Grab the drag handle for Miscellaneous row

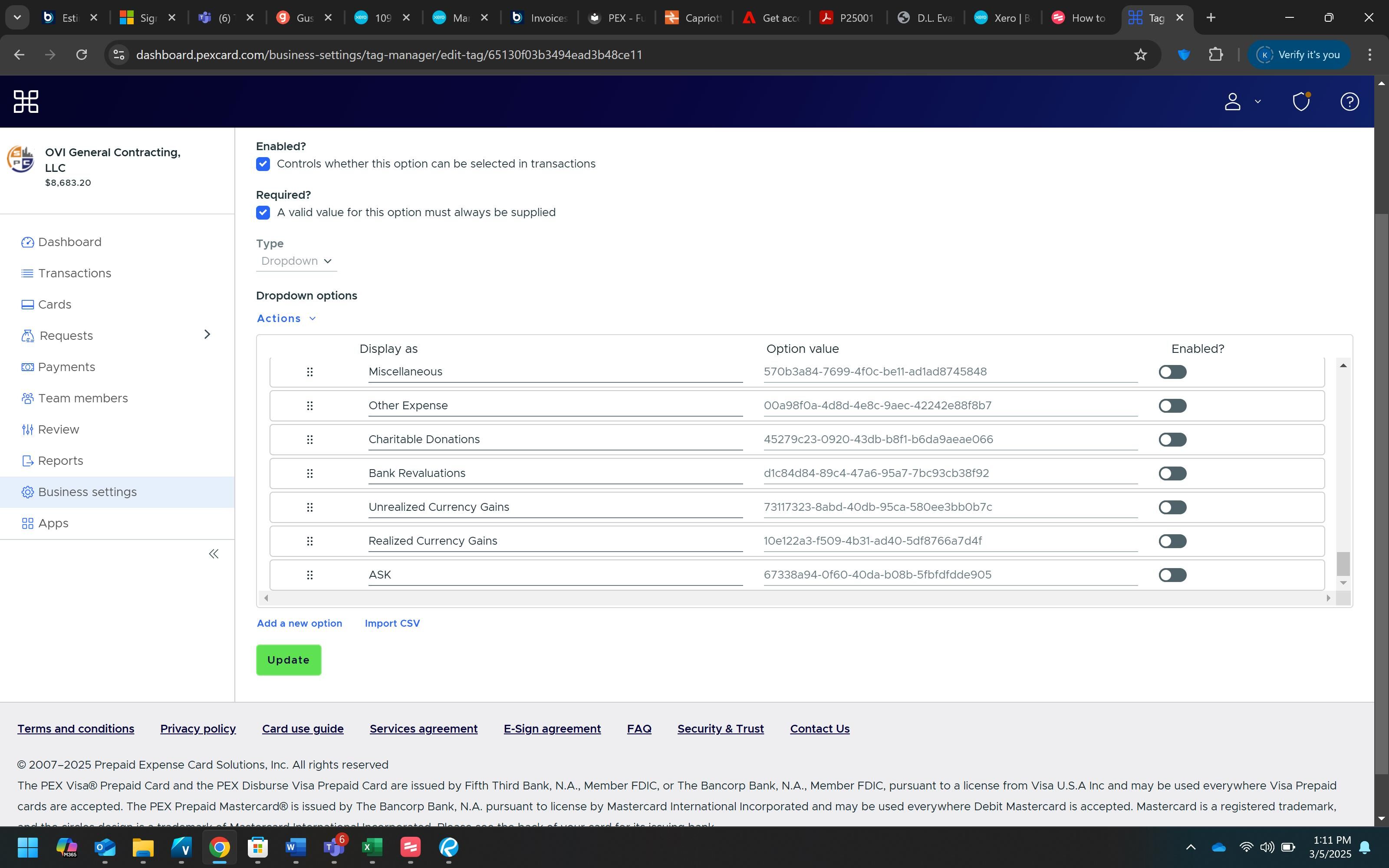click(x=309, y=372)
